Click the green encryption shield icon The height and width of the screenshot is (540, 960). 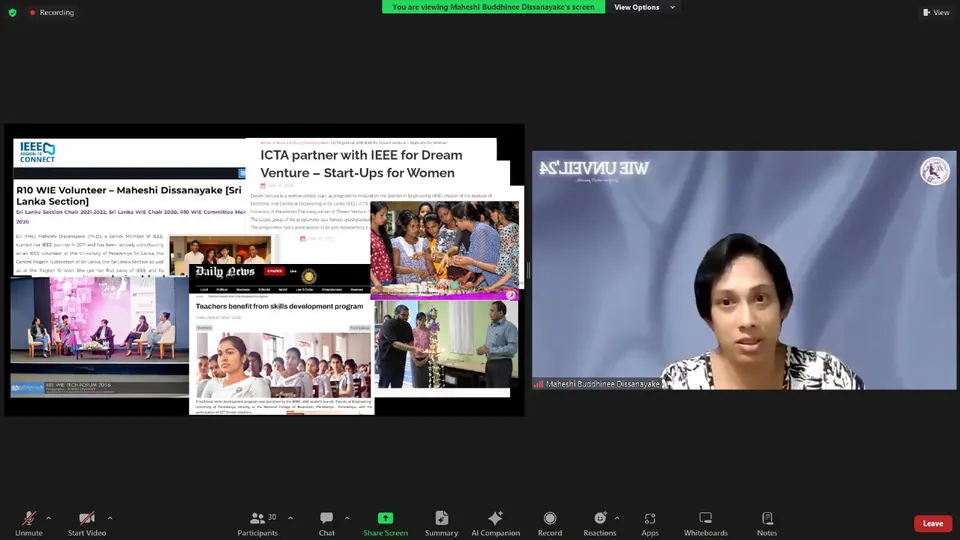pos(12,12)
